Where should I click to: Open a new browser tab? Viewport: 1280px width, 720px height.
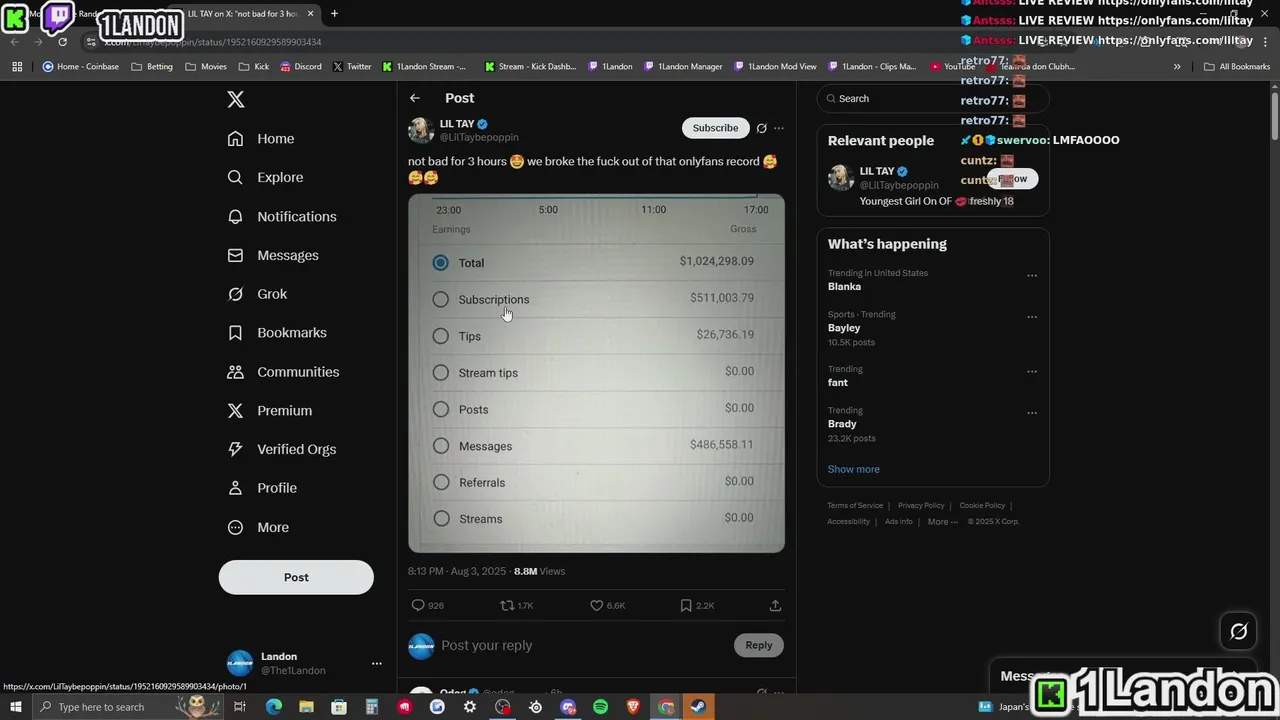point(334,14)
